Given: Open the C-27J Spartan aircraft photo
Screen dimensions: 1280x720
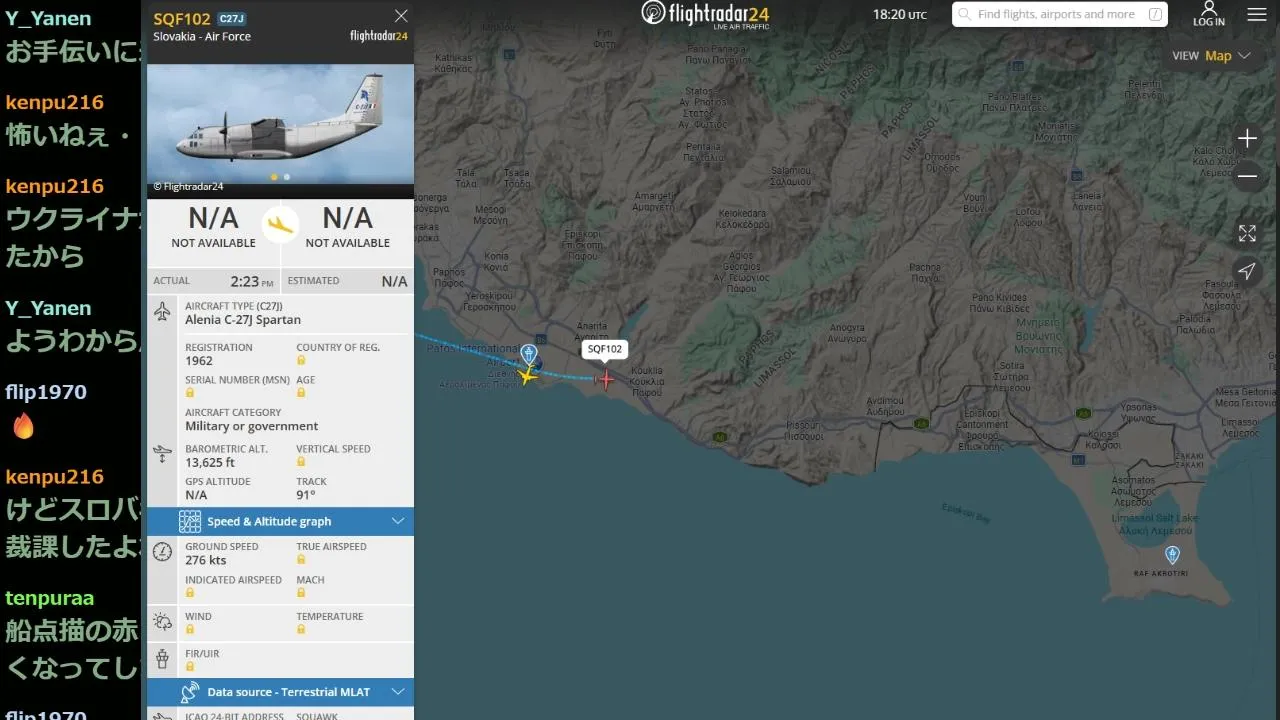Looking at the screenshot, I should tap(280, 125).
